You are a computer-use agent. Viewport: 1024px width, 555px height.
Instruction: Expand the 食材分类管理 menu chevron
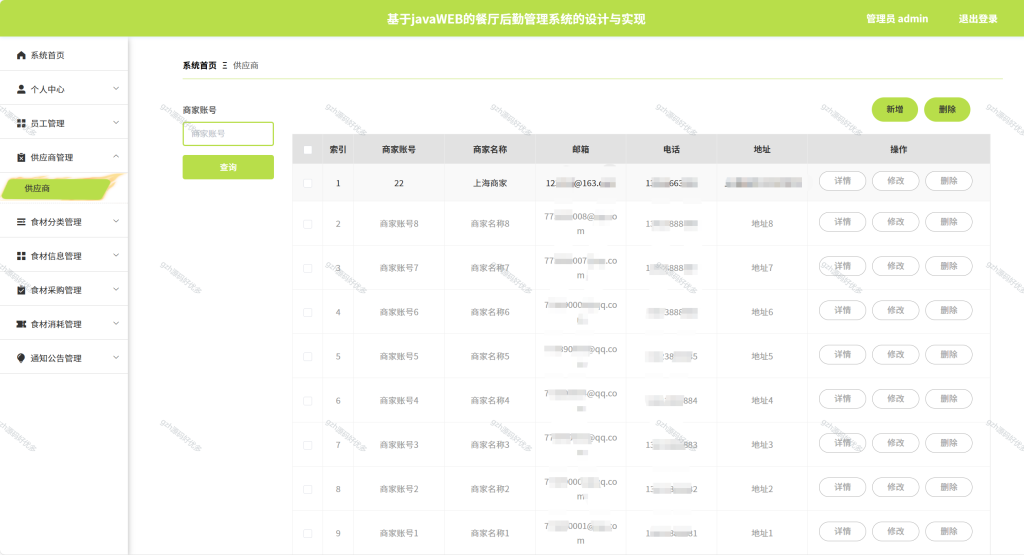(116, 221)
